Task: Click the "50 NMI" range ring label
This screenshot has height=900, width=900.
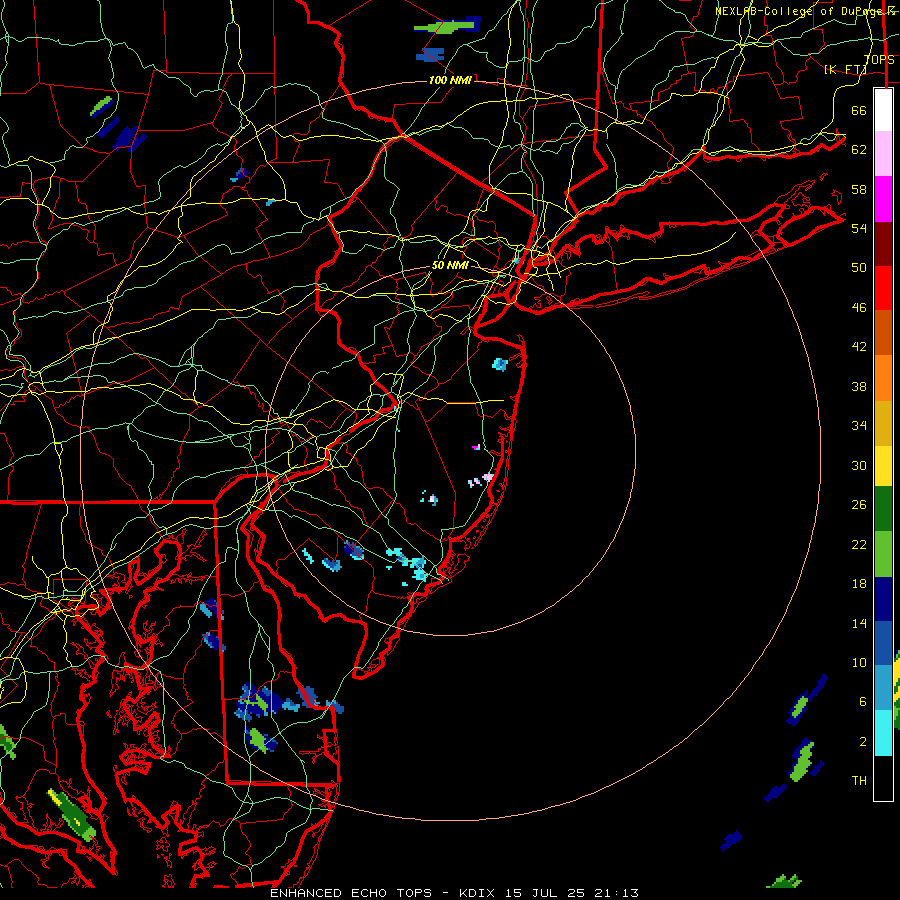Action: pos(450,265)
